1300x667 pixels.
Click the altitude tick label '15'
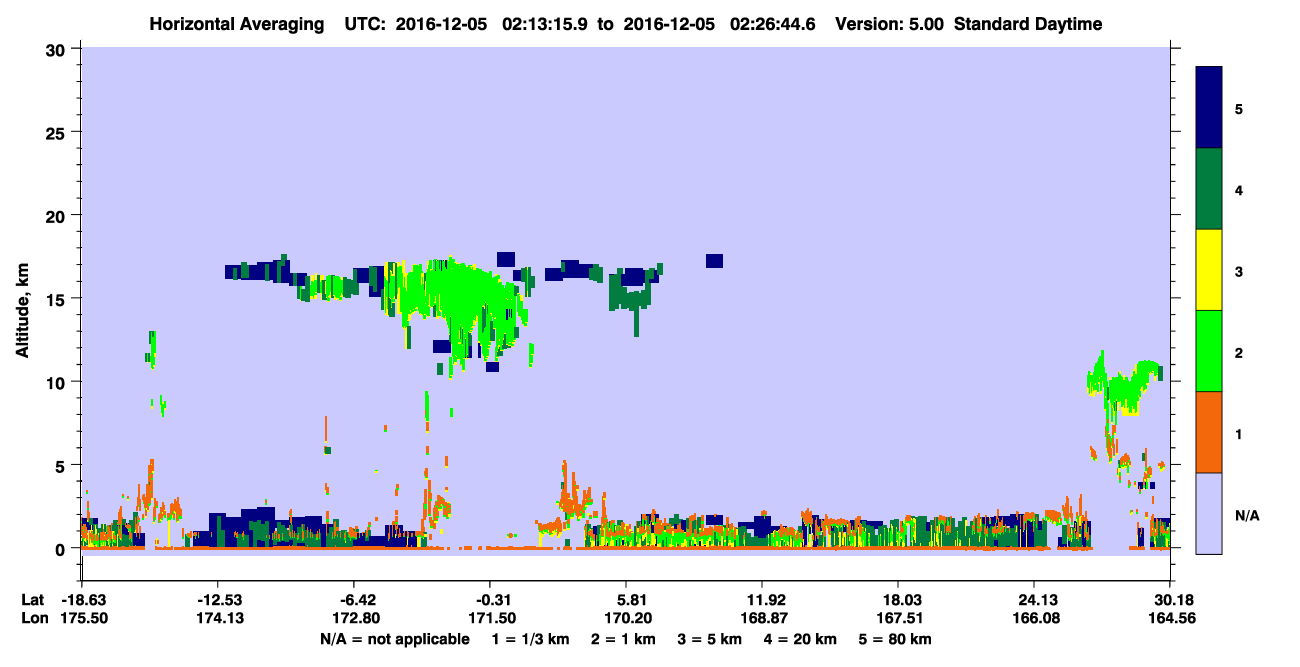point(57,298)
